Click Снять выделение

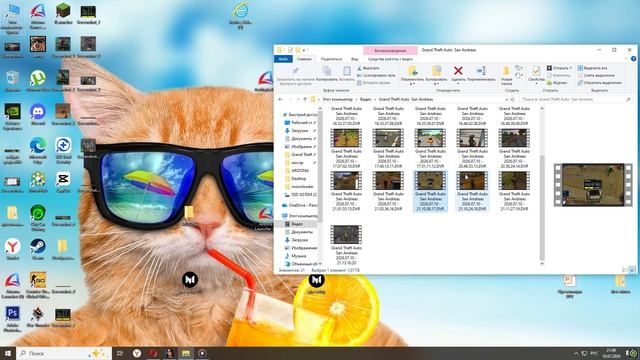click(x=596, y=76)
